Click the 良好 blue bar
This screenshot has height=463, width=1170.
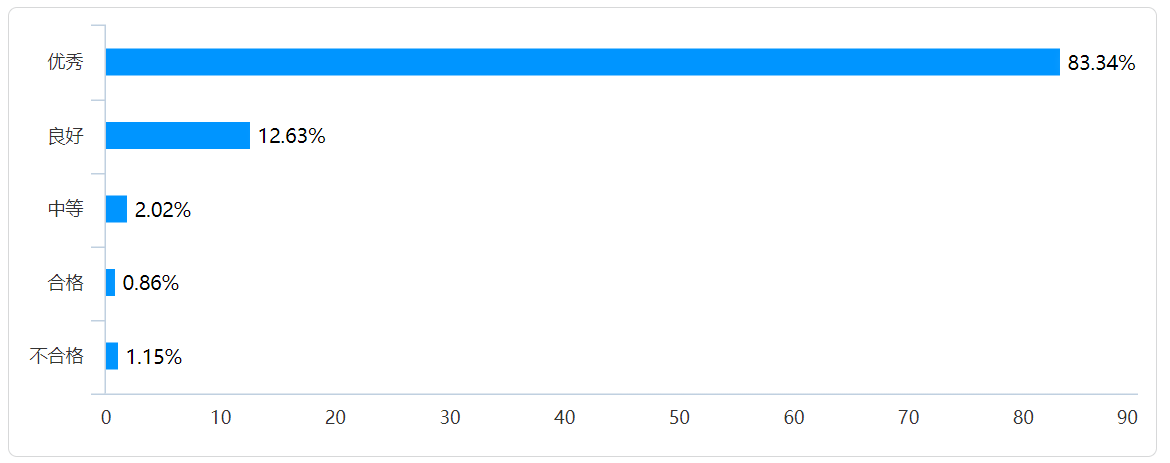tap(177, 135)
